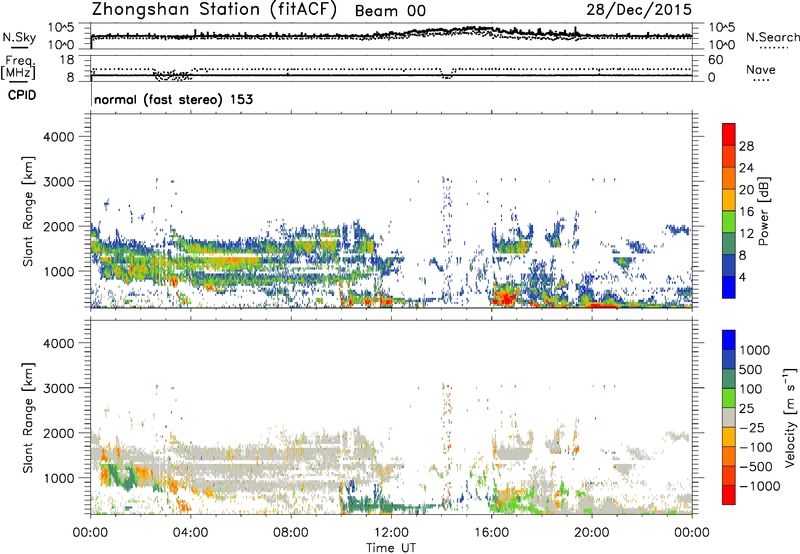Click the gray segment of Velocity colorbar

[x=729, y=418]
